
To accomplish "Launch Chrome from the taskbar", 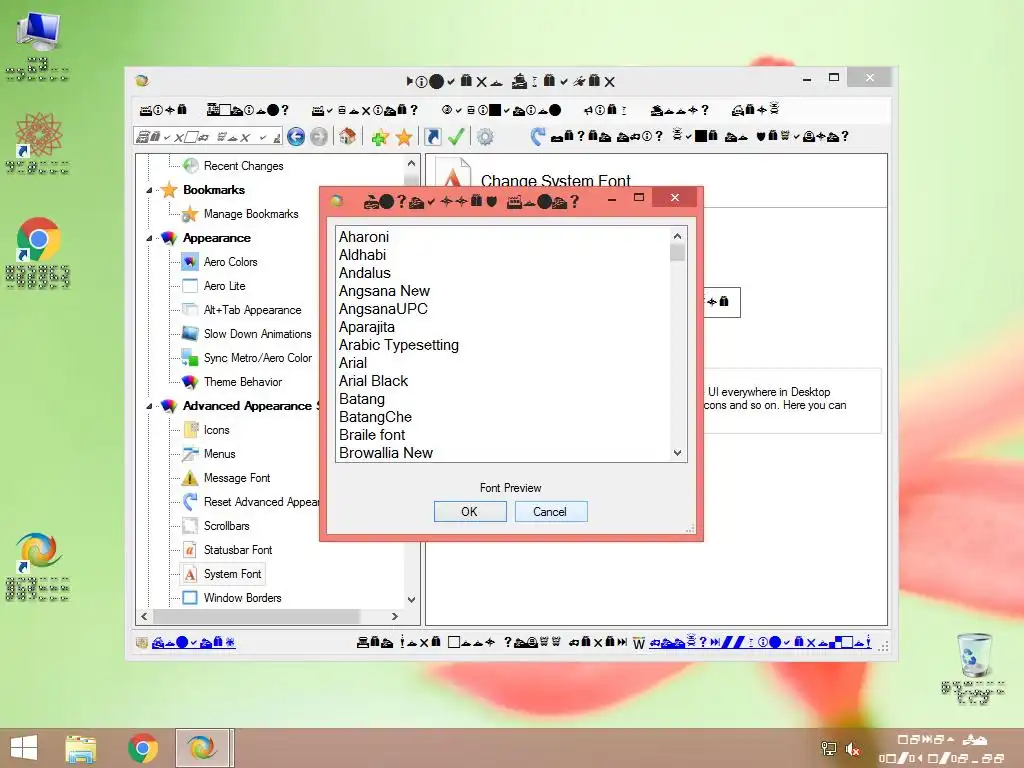I will (x=143, y=748).
